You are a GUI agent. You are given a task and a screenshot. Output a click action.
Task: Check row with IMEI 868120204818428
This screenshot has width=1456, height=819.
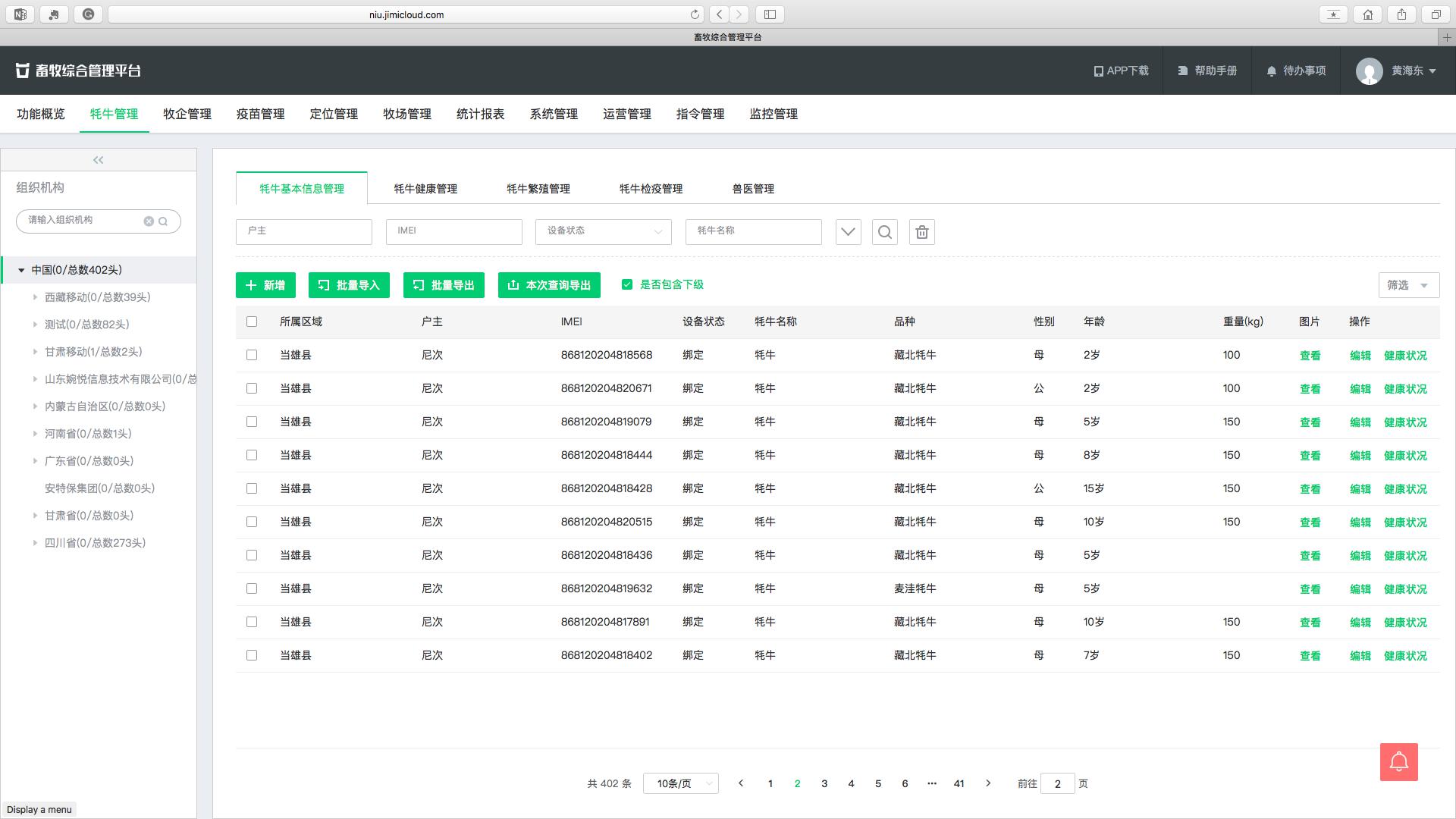pos(252,488)
